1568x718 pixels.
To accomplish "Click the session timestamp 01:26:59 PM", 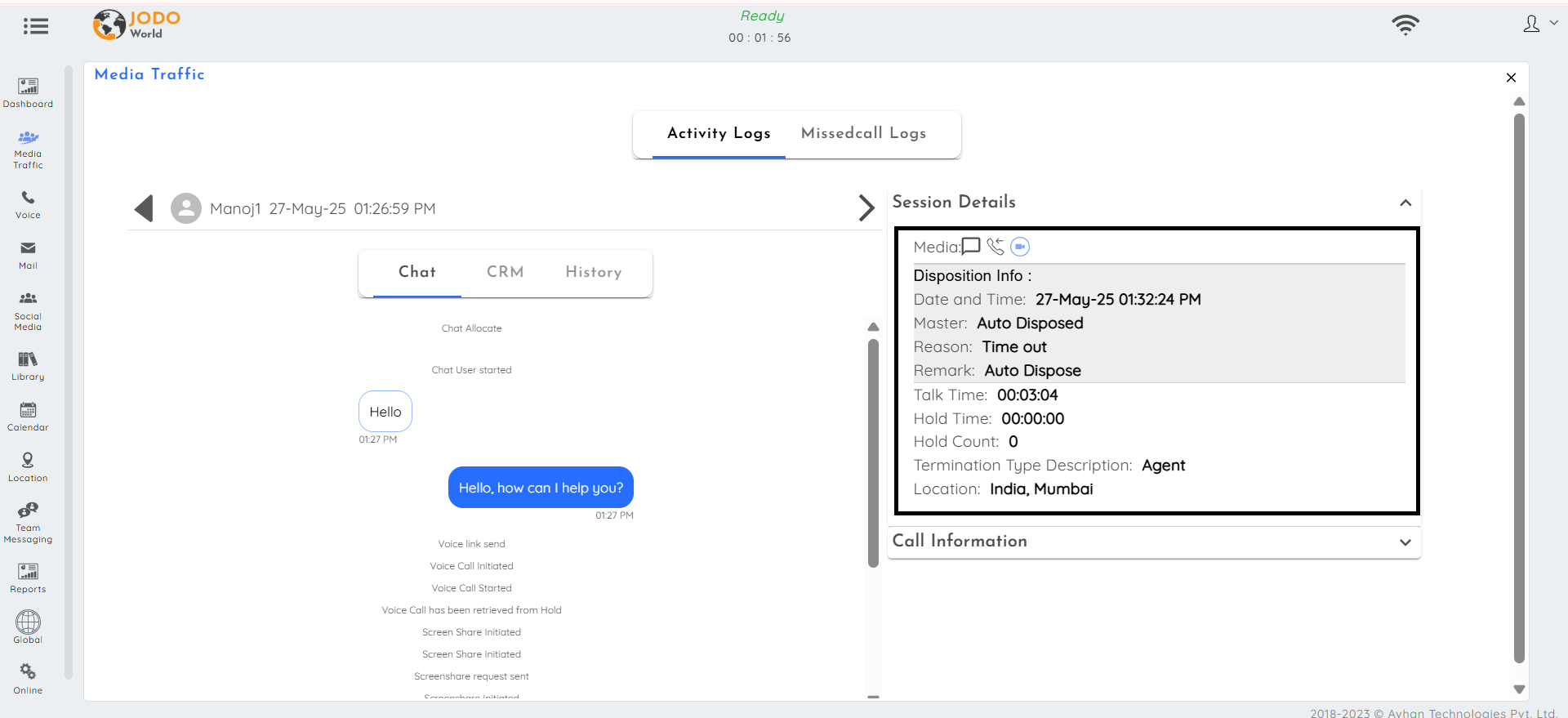I will click(394, 209).
